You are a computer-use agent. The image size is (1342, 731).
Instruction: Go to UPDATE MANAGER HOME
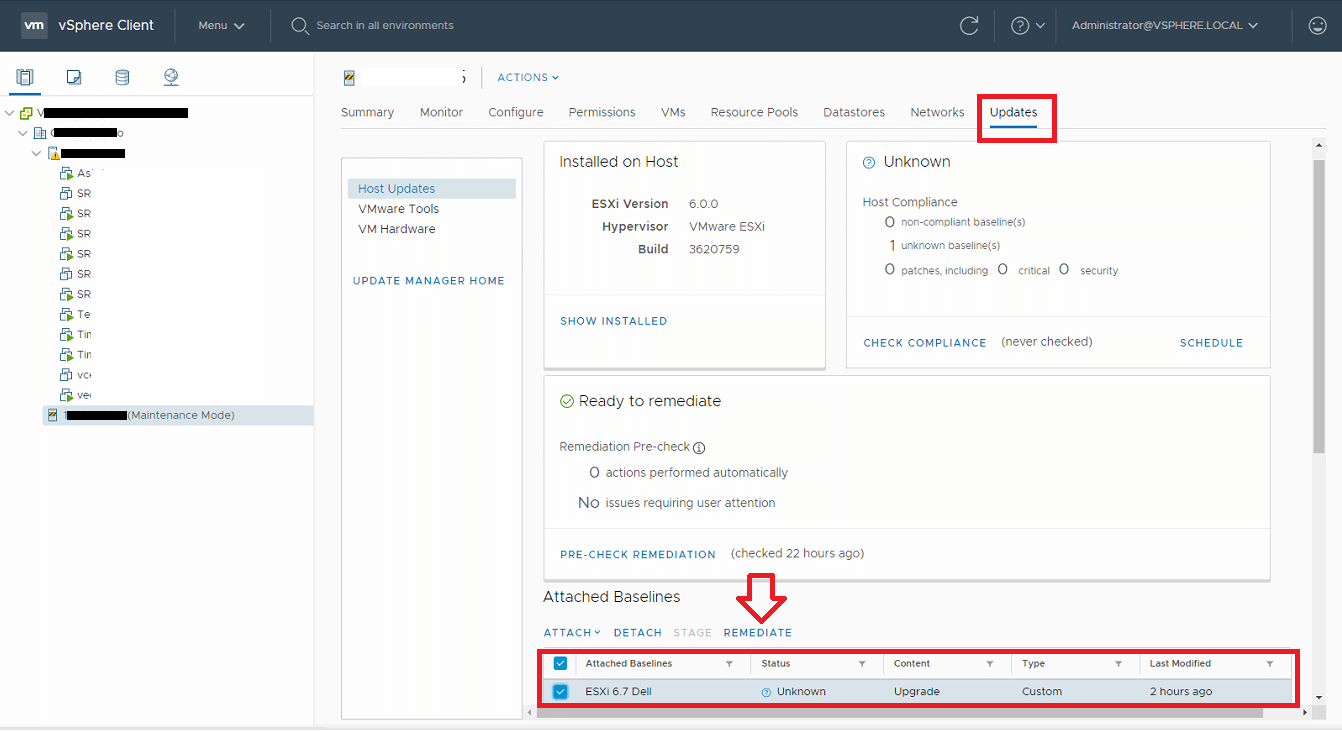coord(429,281)
